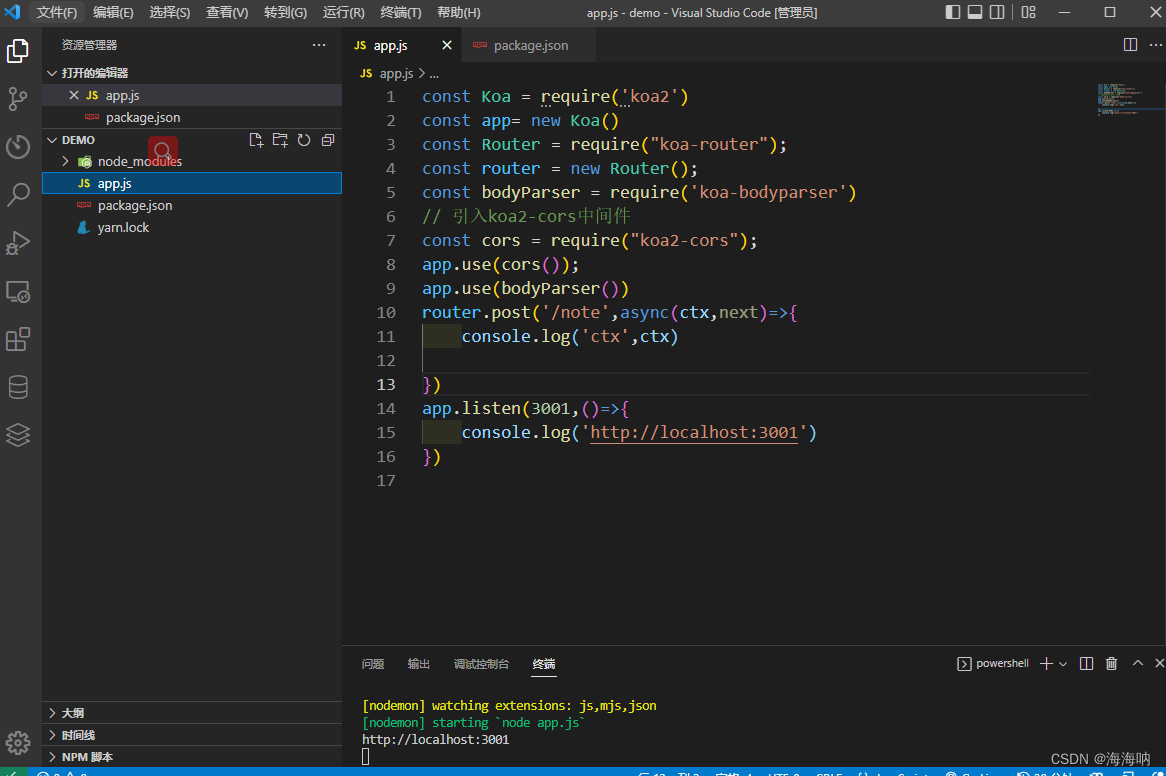Switch to package.json editor tab
Viewport: 1166px width, 776px height.
tap(527, 45)
